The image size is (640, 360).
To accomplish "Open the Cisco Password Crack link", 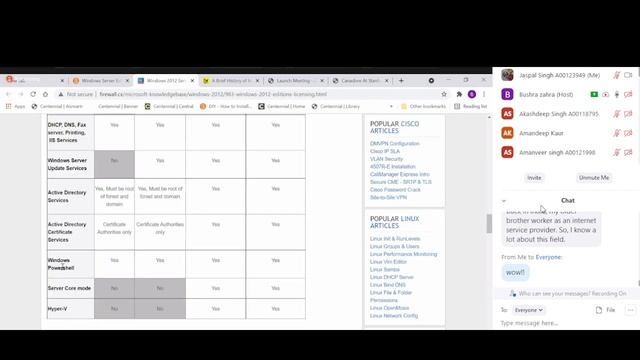I will tap(395, 190).
